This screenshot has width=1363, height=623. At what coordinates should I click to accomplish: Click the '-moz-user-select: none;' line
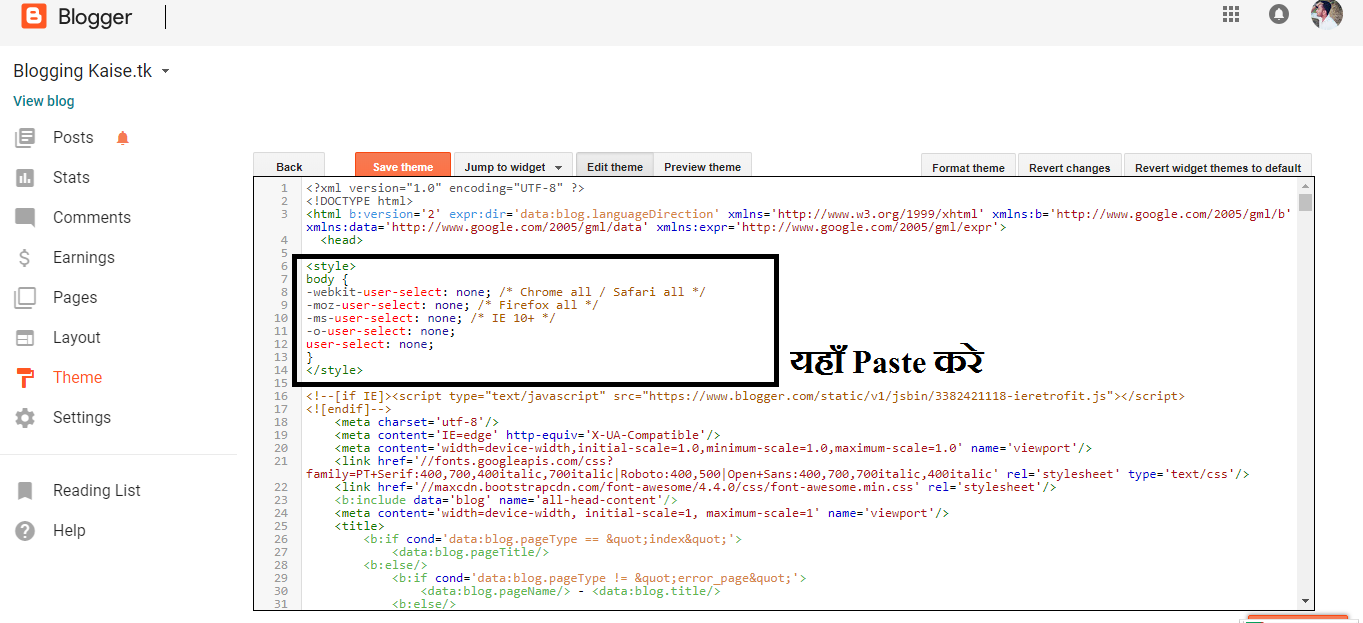pos(452,305)
